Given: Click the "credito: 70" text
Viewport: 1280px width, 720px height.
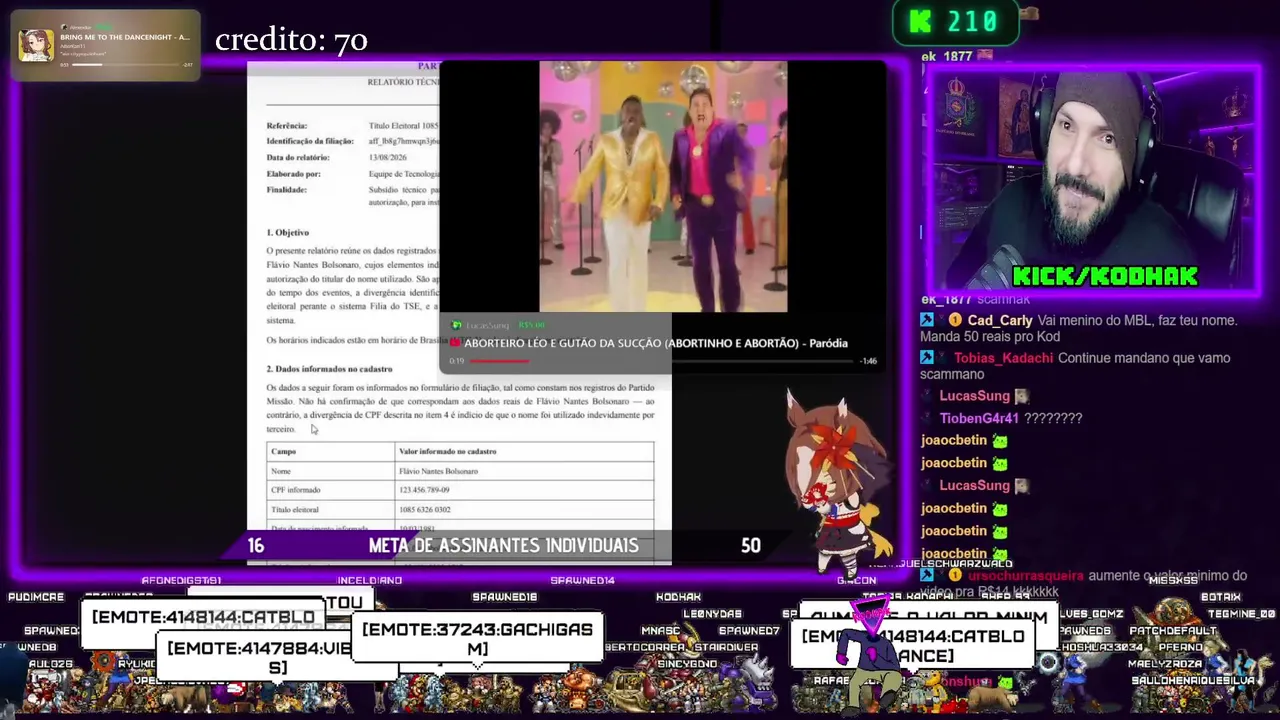Looking at the screenshot, I should 291,40.
